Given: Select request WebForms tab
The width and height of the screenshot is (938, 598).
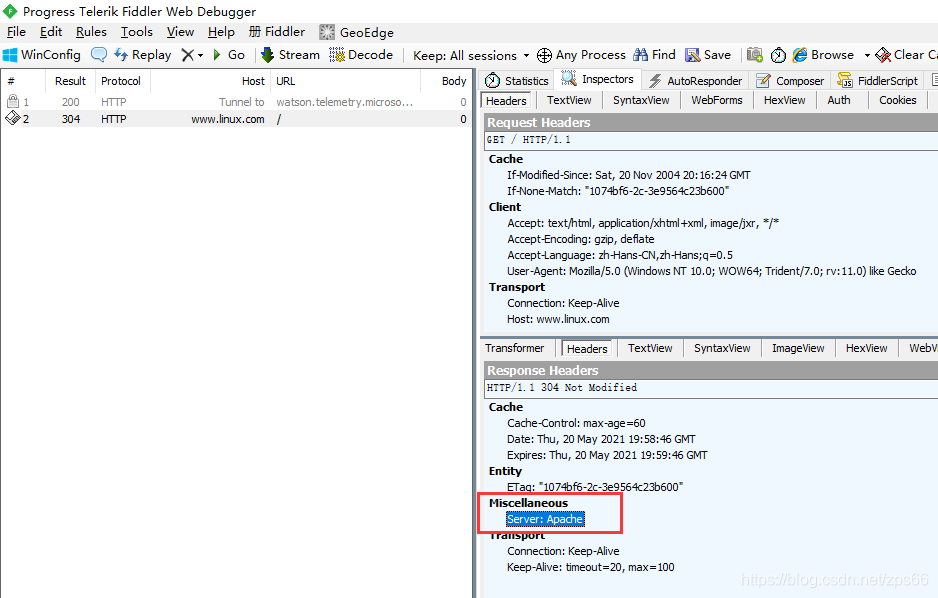Looking at the screenshot, I should click(717, 100).
